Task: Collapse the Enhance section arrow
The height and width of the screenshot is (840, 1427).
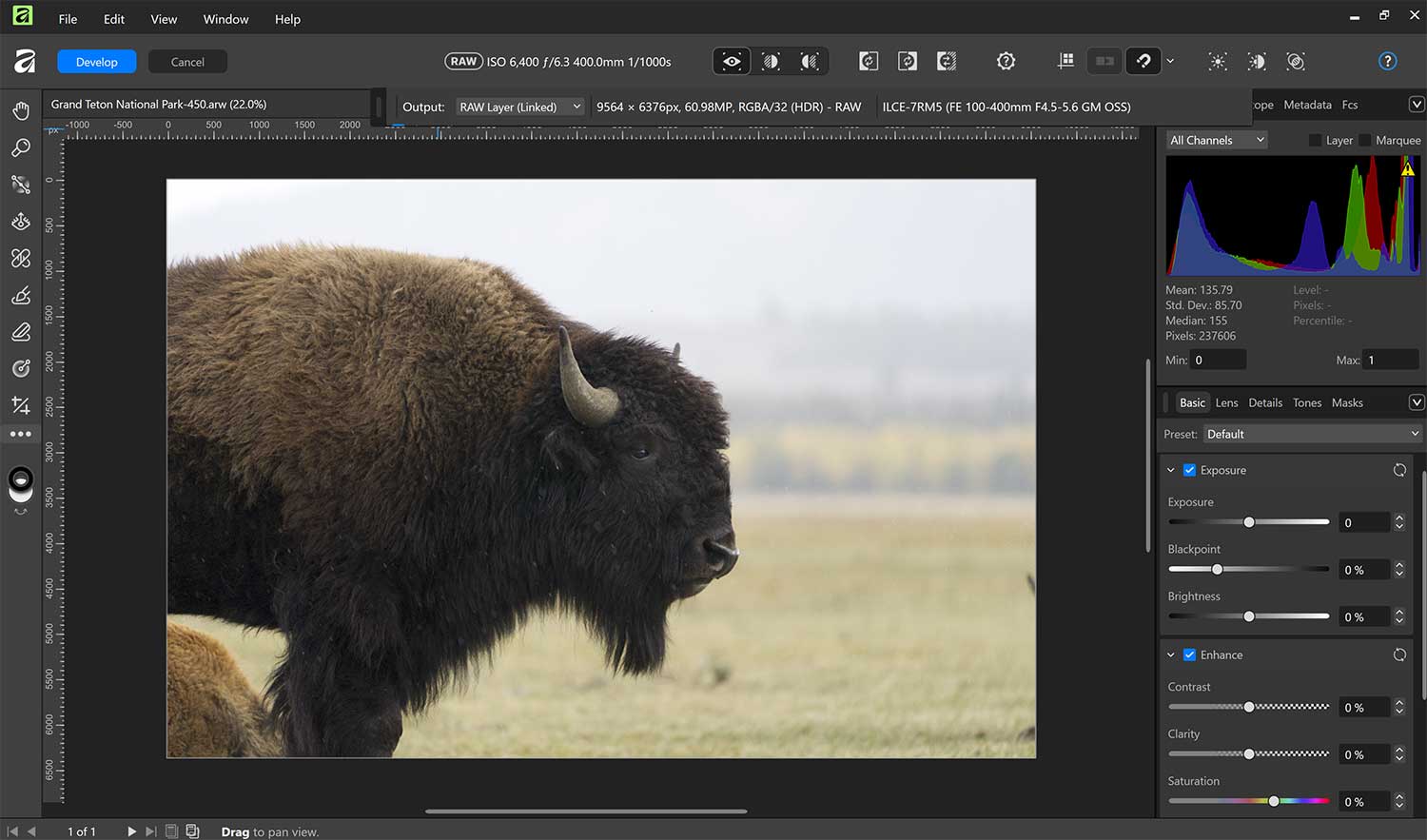Action: pos(1171,654)
